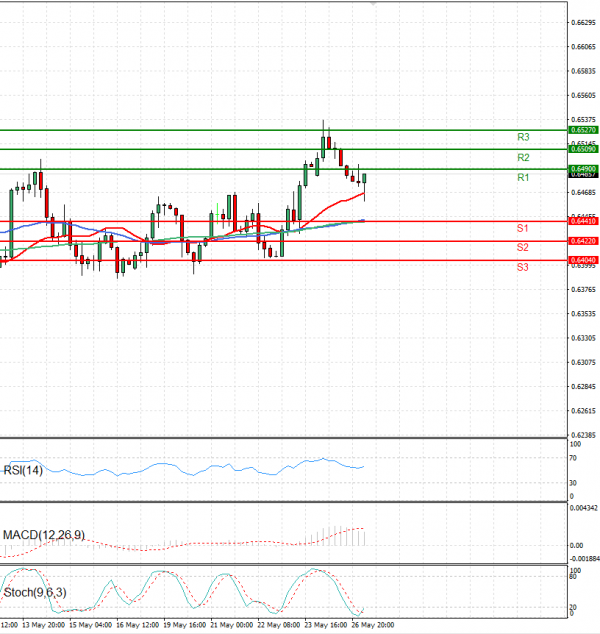The image size is (600, 634).
Task: Select the green 0.65090 price tag
Action: [x=583, y=149]
